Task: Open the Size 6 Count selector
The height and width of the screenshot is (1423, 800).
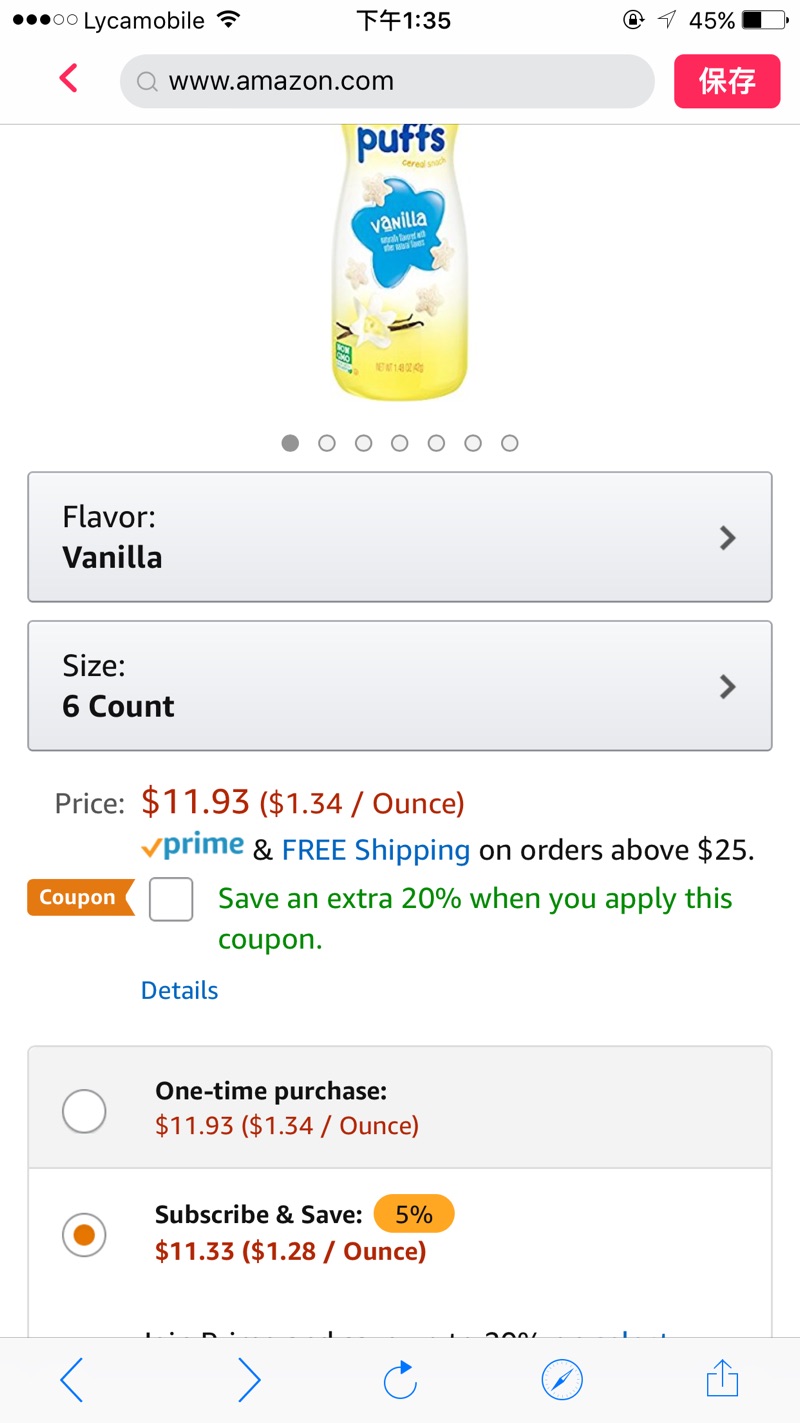Action: tap(400, 686)
